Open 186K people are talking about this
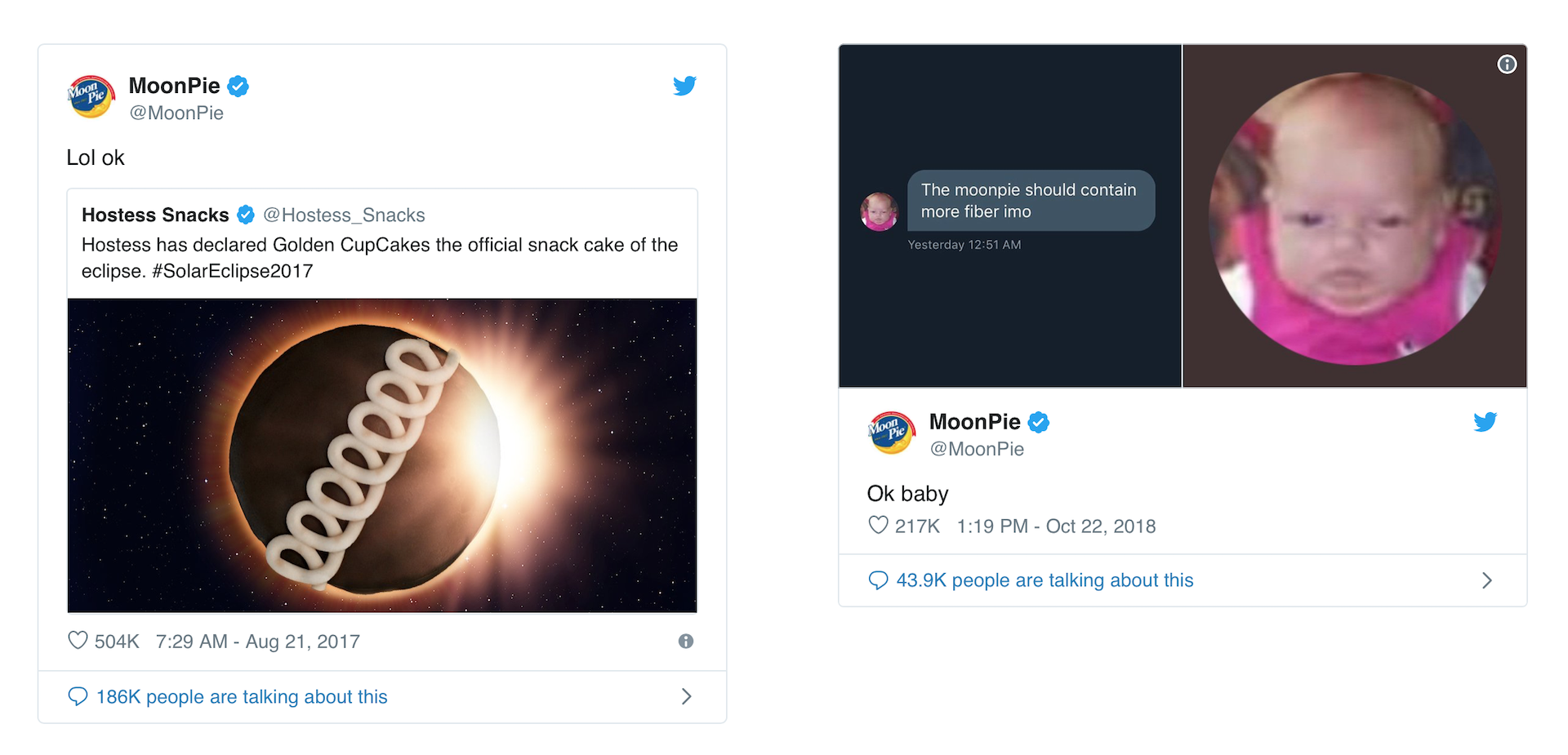This screenshot has width=1568, height=755. tap(242, 697)
